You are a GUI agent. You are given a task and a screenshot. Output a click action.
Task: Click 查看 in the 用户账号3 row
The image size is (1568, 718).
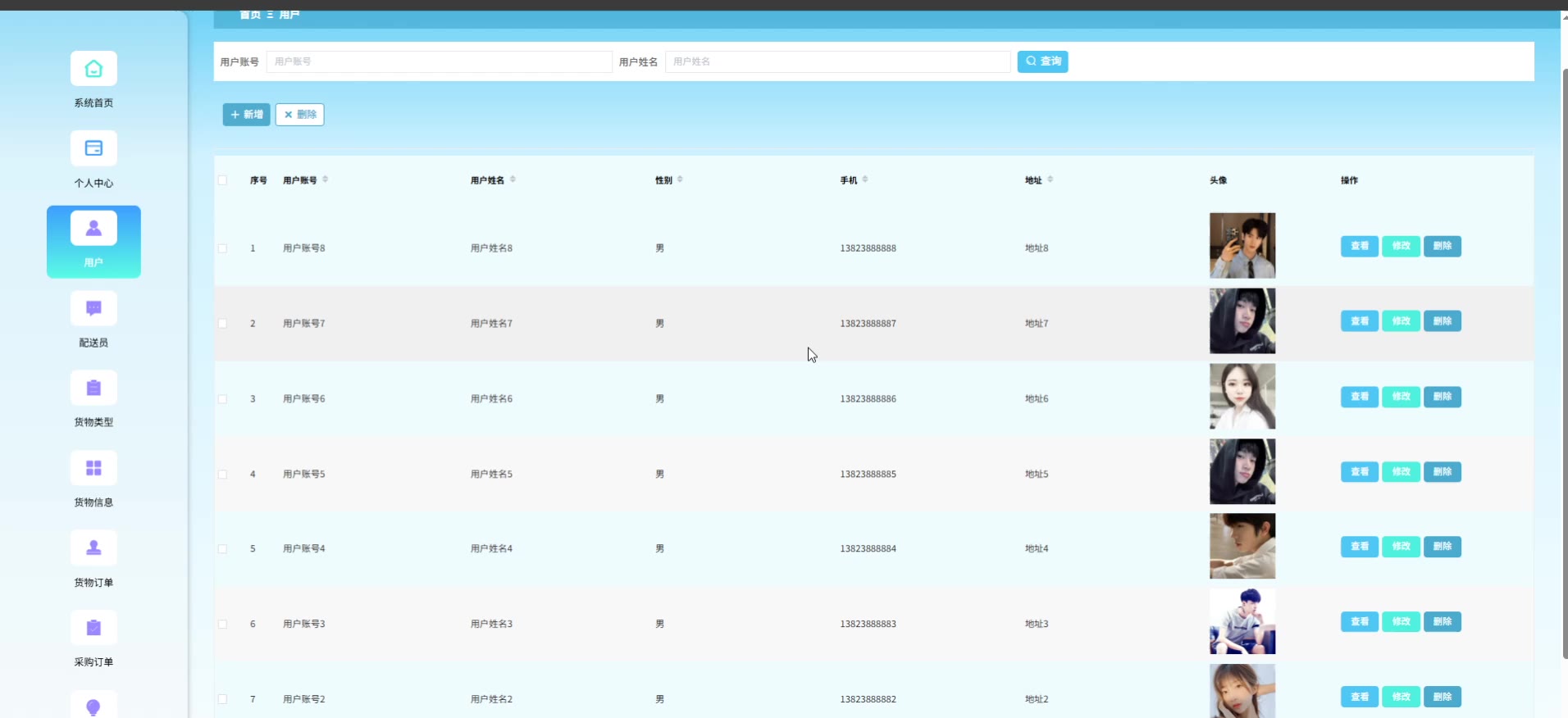pyautogui.click(x=1359, y=622)
